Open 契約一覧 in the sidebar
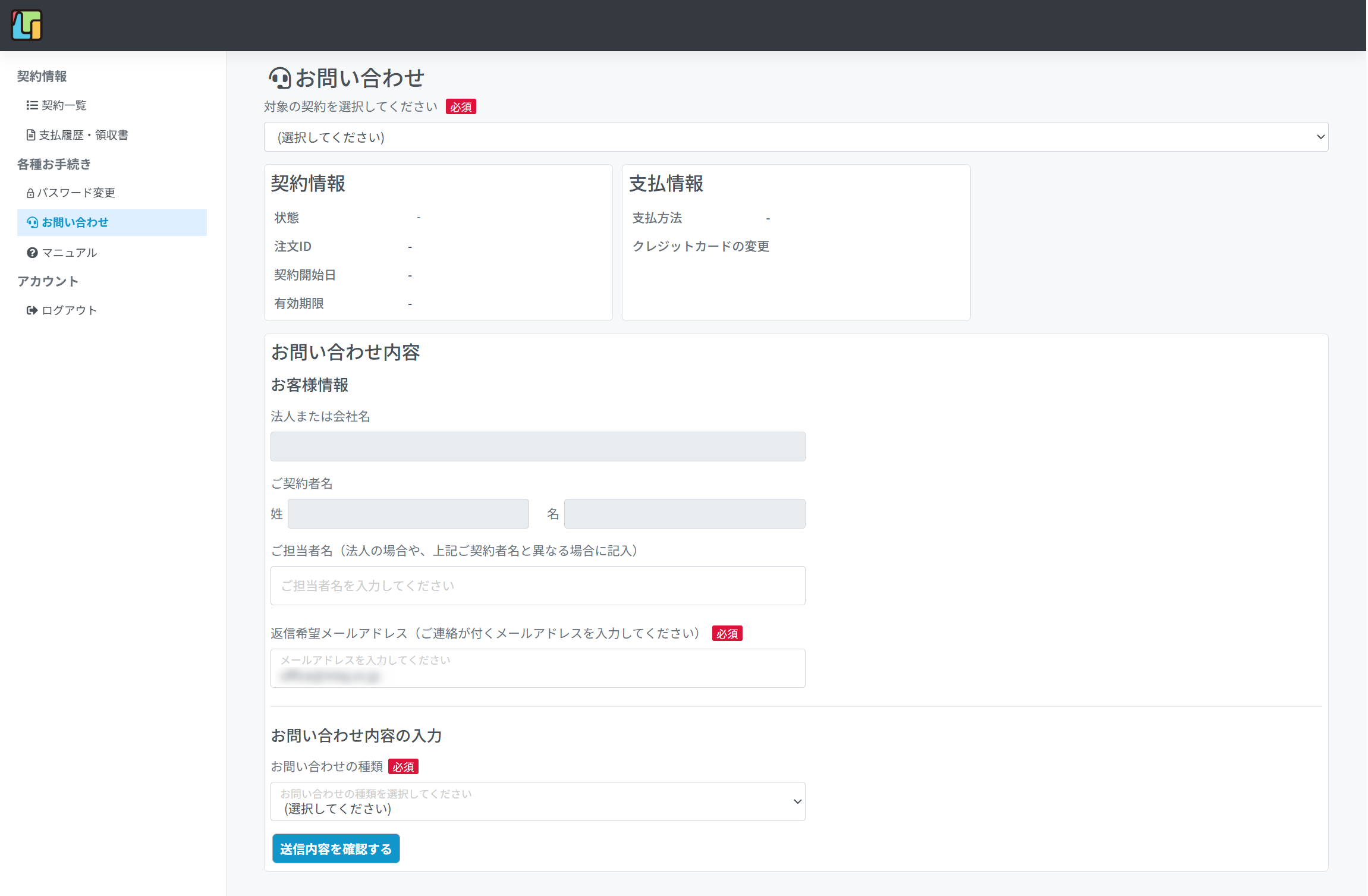The height and width of the screenshot is (896, 1368). pyautogui.click(x=64, y=105)
